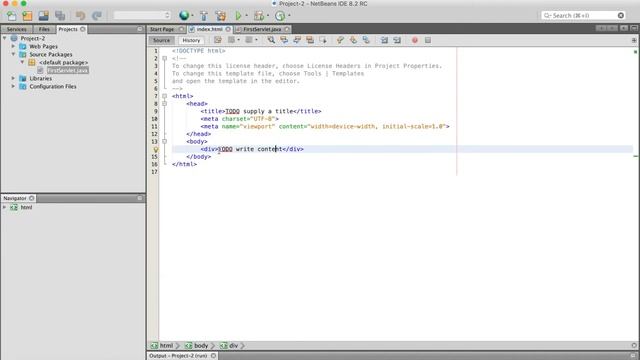This screenshot has width=640, height=360.
Task: Switch to the Services tab
Action: pyautogui.click(x=16, y=29)
